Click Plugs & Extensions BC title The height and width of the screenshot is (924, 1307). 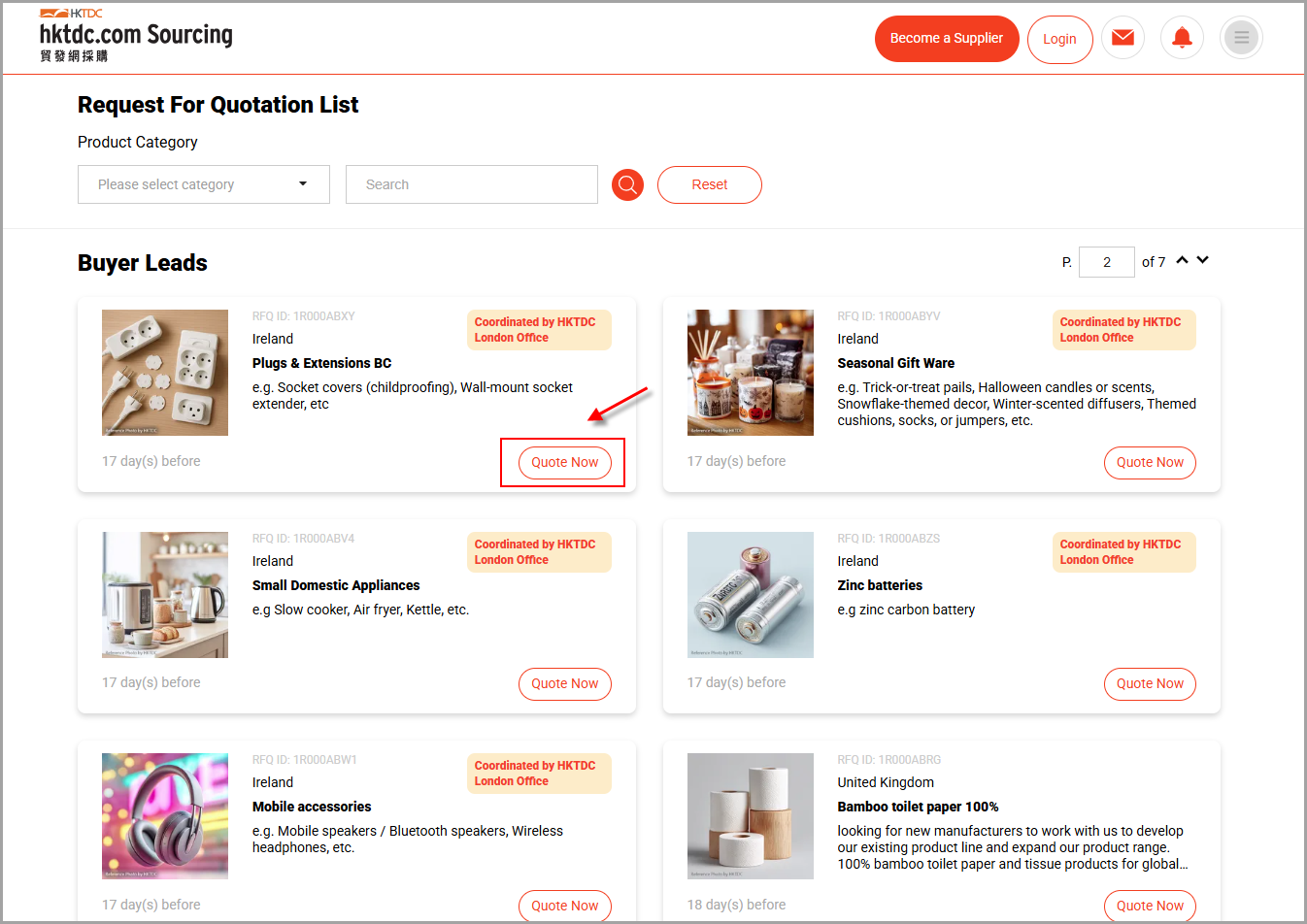322,363
